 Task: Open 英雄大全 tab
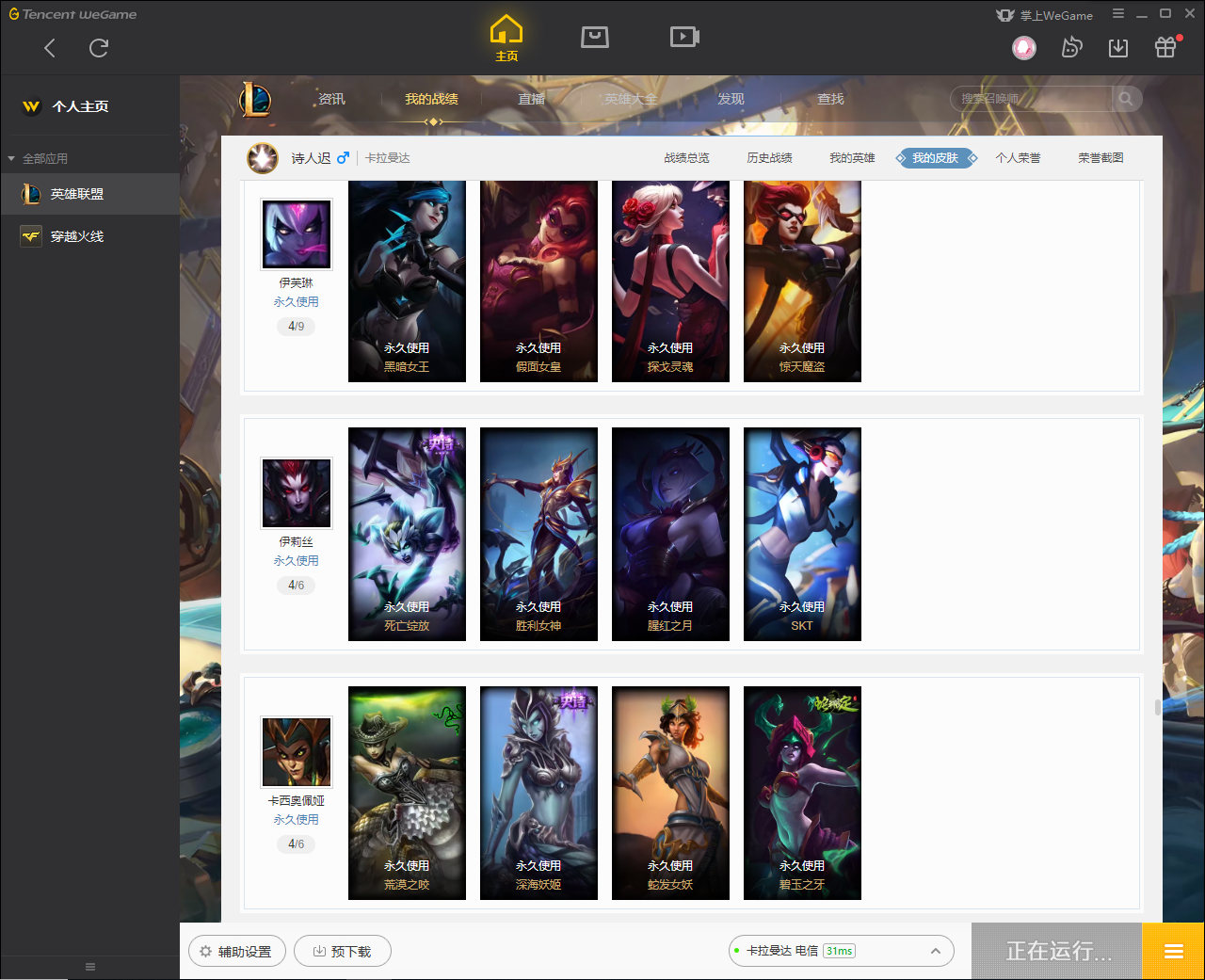631,99
